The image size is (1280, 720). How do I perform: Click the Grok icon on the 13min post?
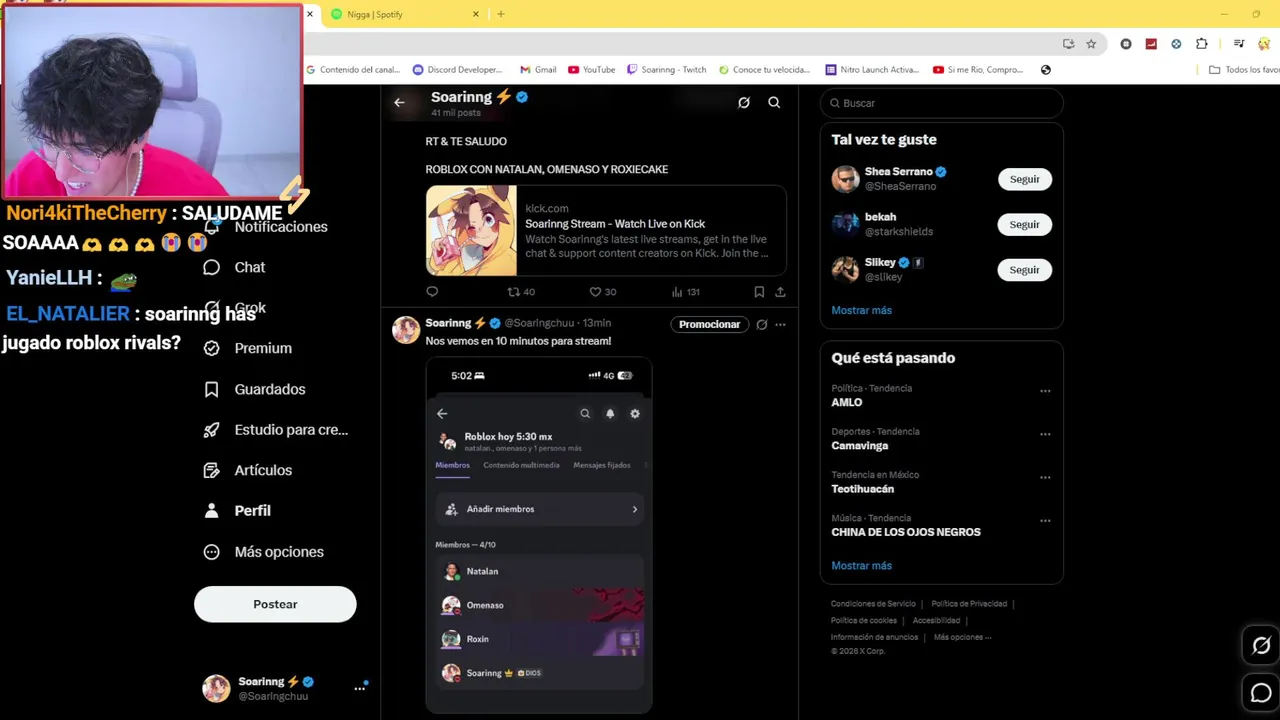point(762,324)
